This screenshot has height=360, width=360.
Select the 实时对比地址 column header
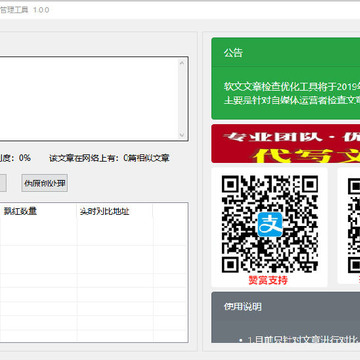tap(114, 211)
